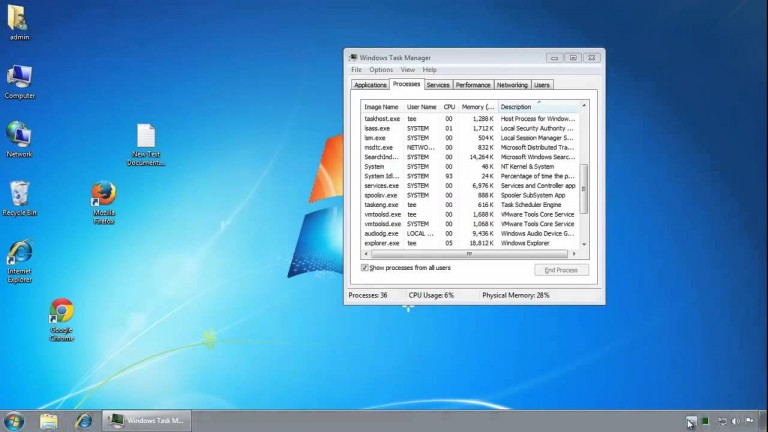Click Physical Memory: 28% status entry
The image size is (768, 432).
tap(515, 295)
